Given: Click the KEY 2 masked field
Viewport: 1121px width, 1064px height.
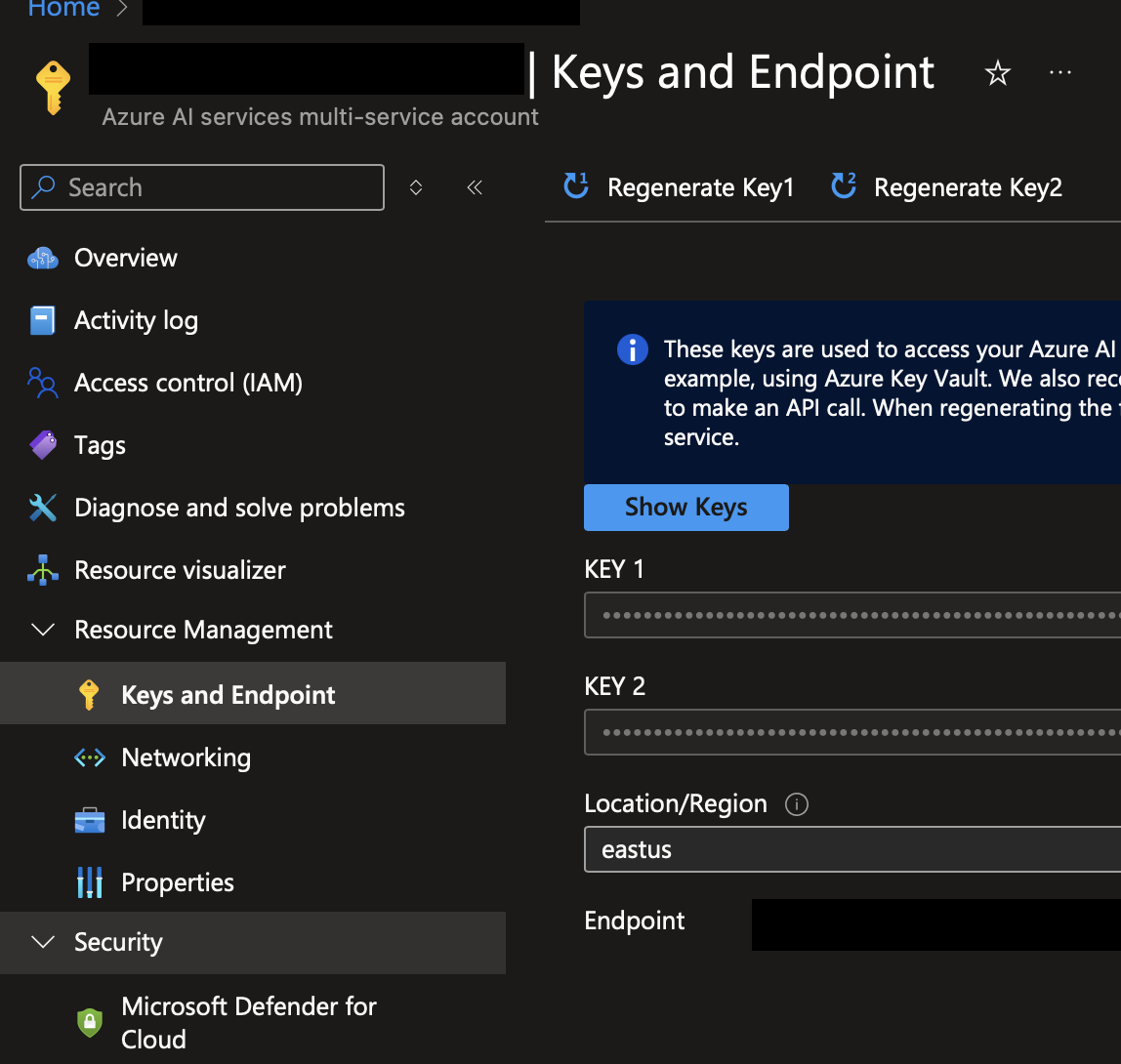Looking at the screenshot, I should point(852,732).
